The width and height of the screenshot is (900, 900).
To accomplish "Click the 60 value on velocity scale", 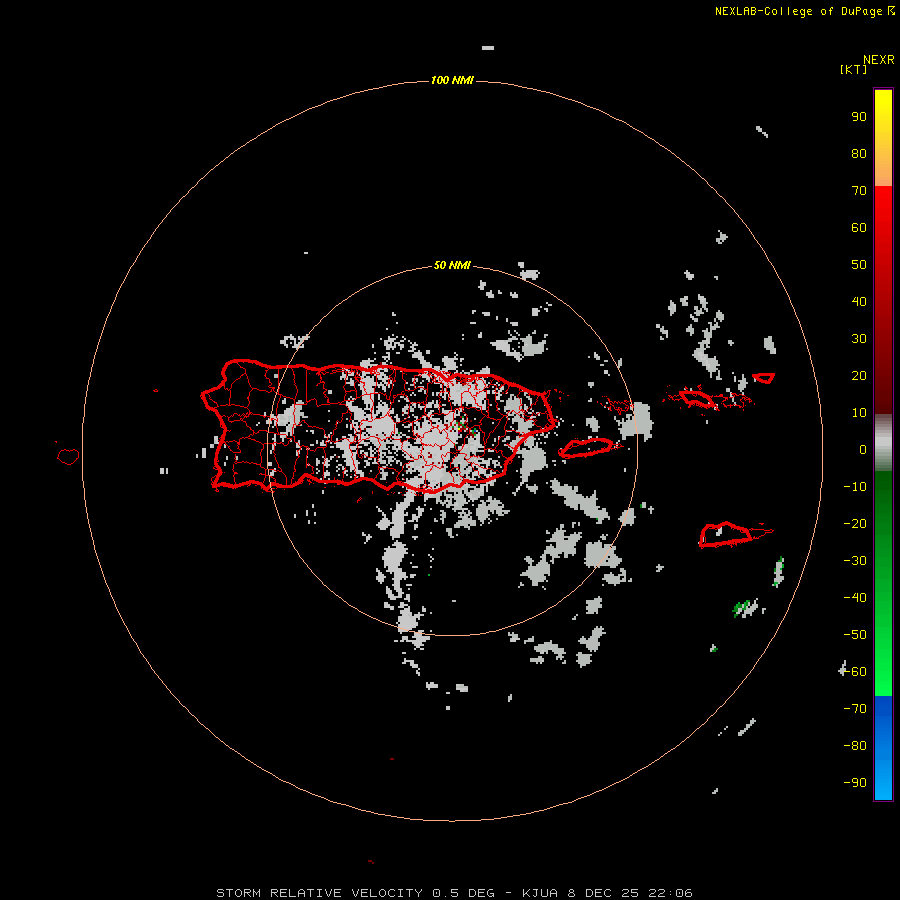I will point(859,227).
